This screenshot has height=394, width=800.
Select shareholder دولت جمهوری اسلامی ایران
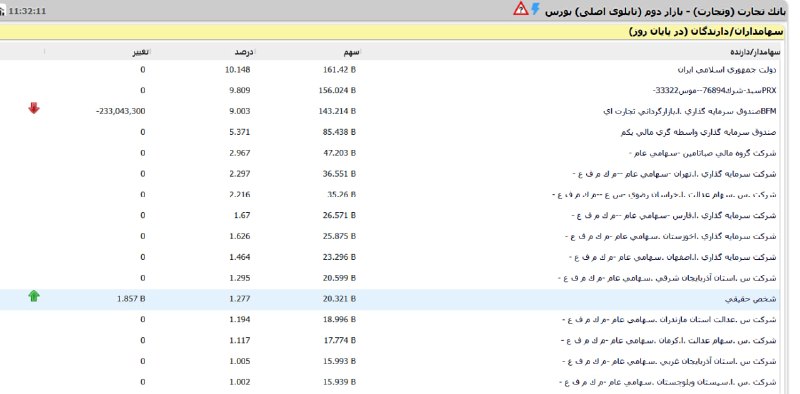(x=727, y=70)
